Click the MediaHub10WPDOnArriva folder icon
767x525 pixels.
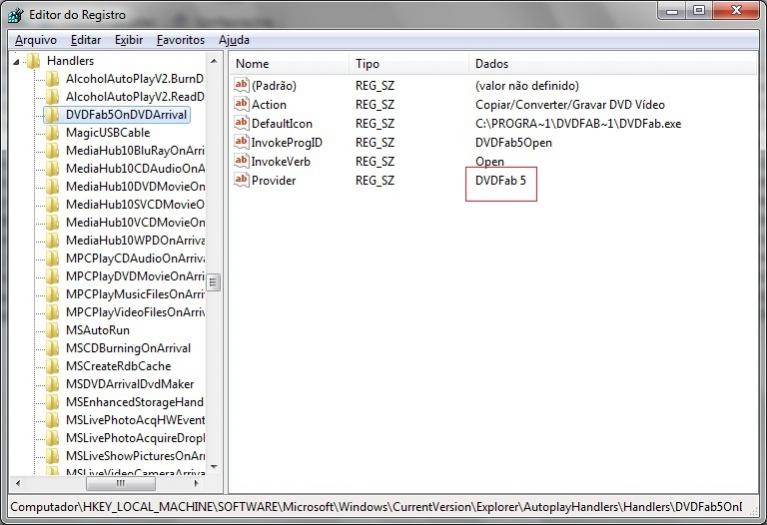pyautogui.click(x=52, y=240)
